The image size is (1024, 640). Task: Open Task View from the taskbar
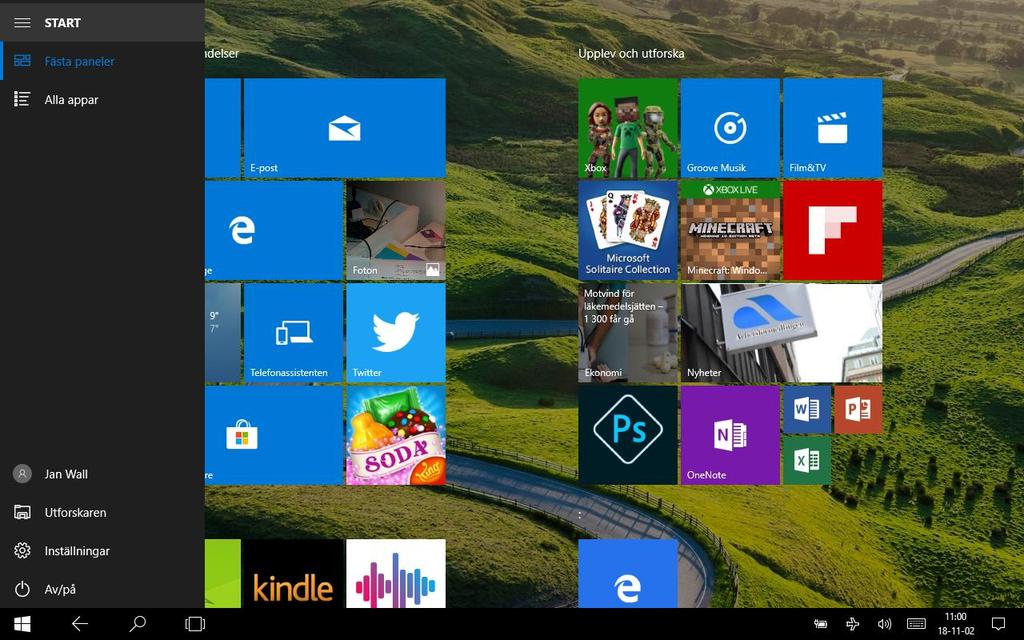click(195, 624)
